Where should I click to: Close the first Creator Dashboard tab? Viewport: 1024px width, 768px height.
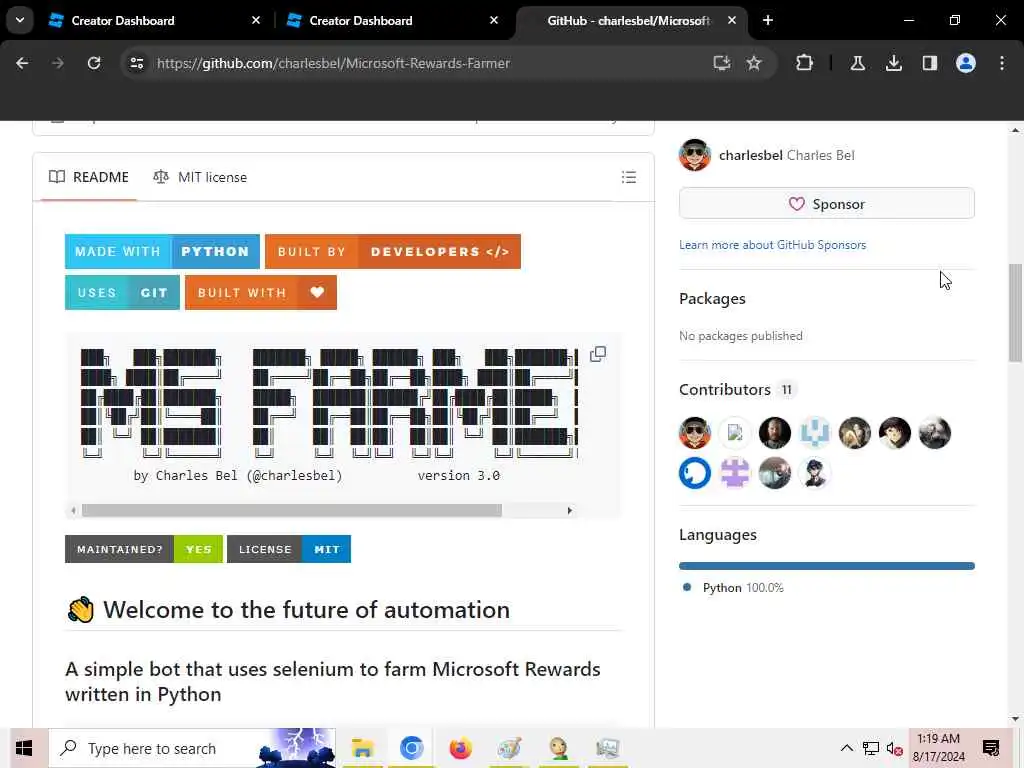(x=256, y=20)
